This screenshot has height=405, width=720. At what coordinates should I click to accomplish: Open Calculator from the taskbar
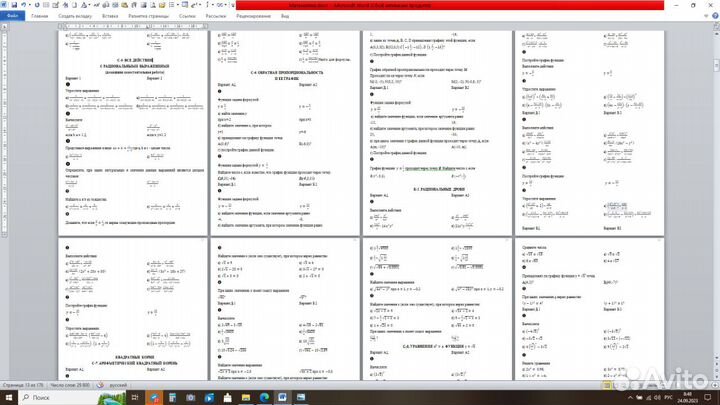pyautogui.click(x=173, y=397)
